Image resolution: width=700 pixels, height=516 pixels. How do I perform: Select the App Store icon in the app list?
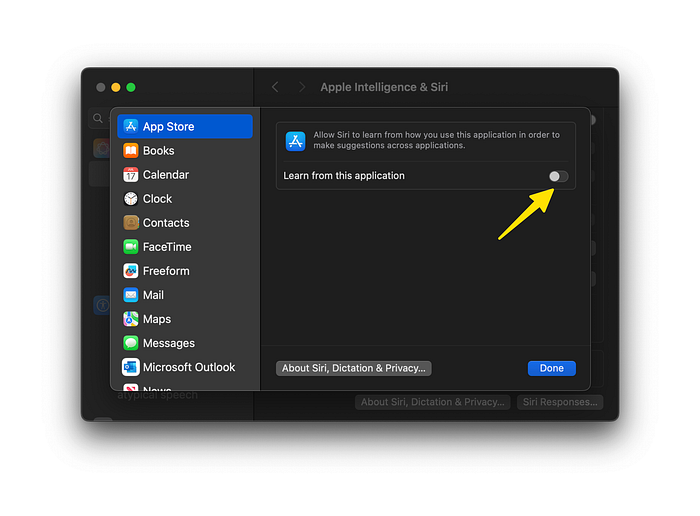click(x=131, y=126)
